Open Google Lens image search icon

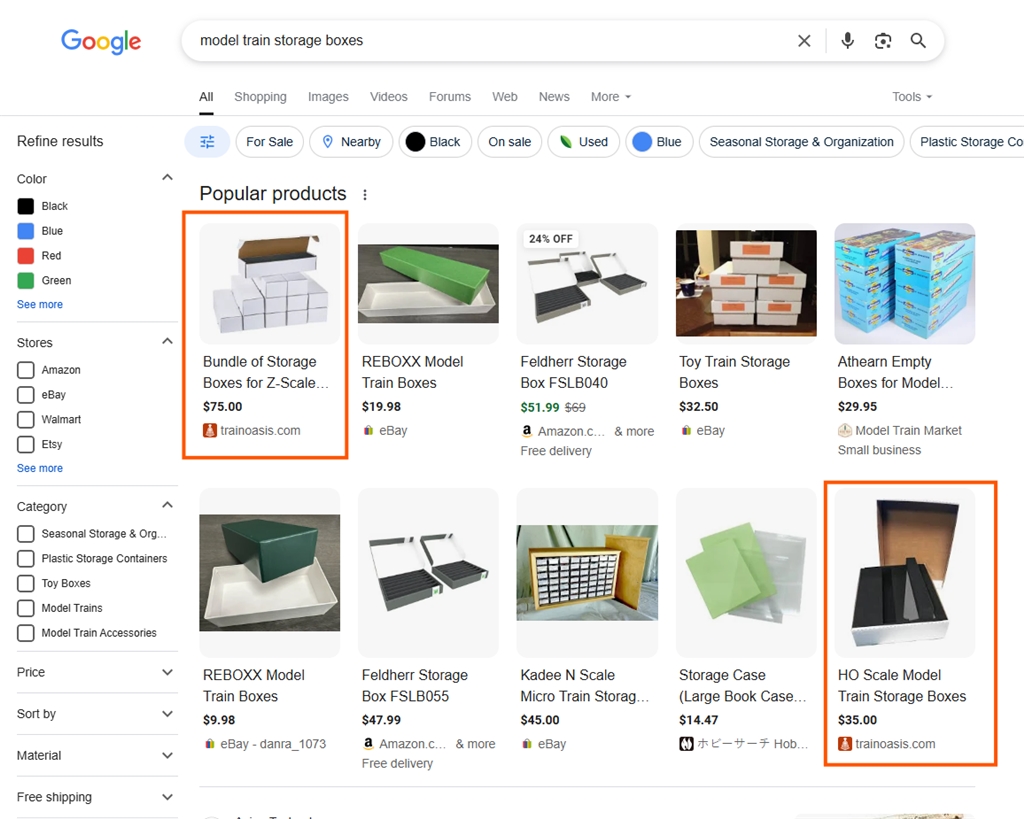[x=883, y=41]
